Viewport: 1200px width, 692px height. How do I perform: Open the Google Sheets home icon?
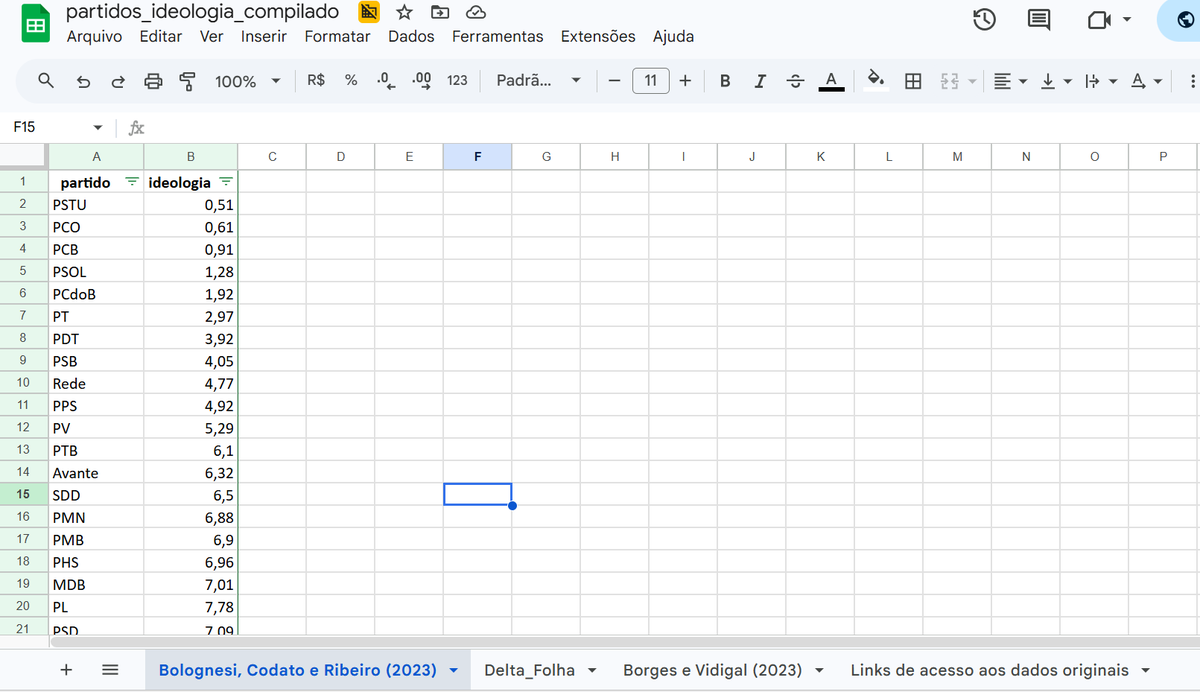point(35,25)
